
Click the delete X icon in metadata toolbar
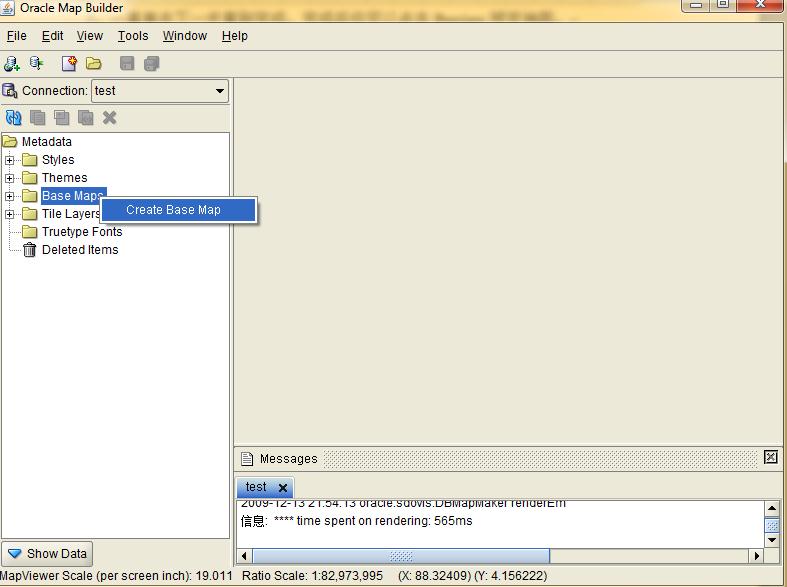[109, 118]
